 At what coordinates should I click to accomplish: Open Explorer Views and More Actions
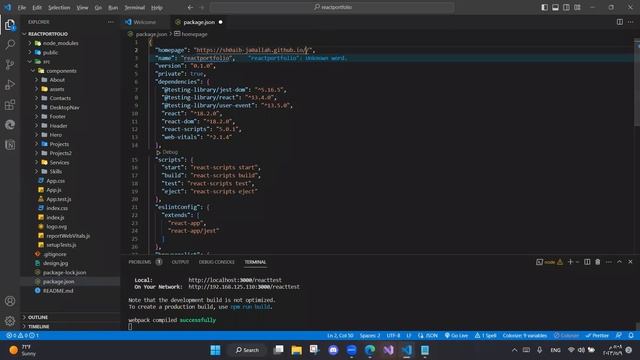[111, 22]
